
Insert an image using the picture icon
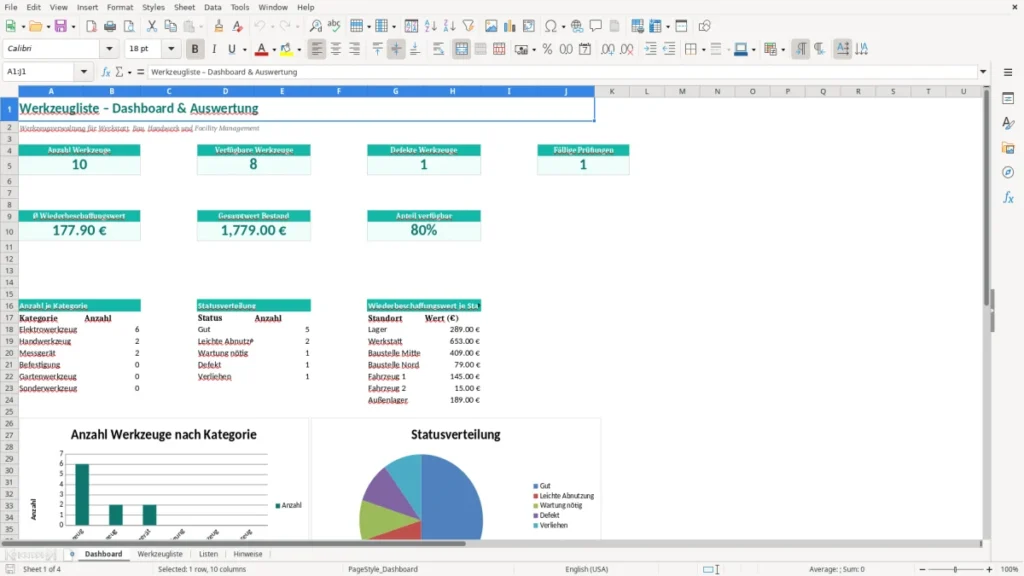point(491,26)
